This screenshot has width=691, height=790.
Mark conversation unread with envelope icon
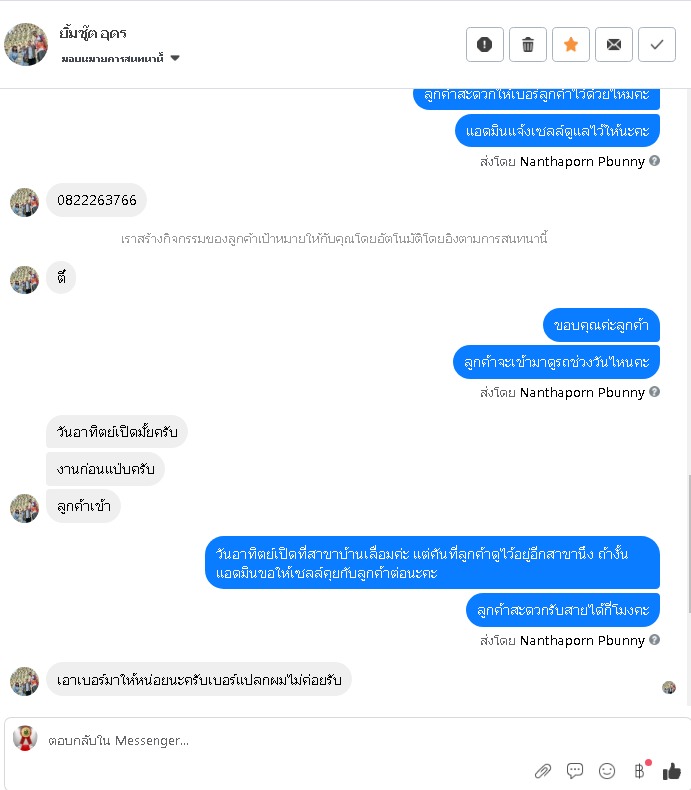click(x=613, y=44)
